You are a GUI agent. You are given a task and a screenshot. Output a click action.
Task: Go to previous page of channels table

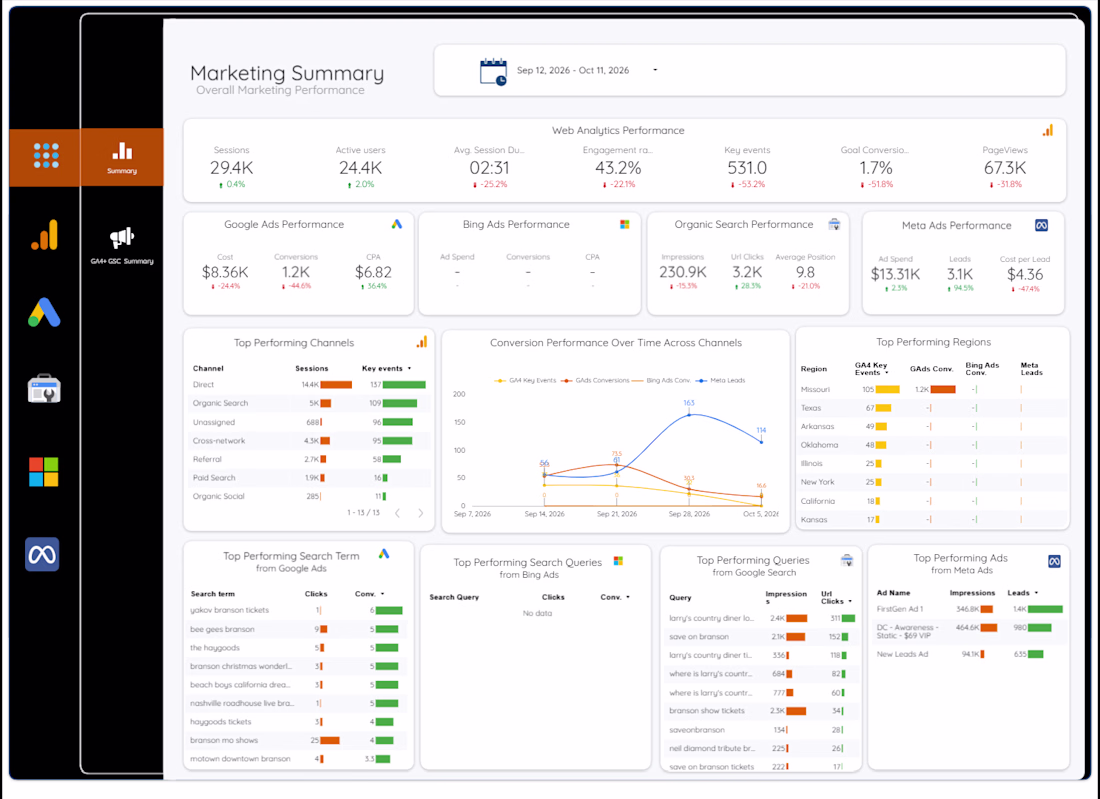(x=398, y=513)
